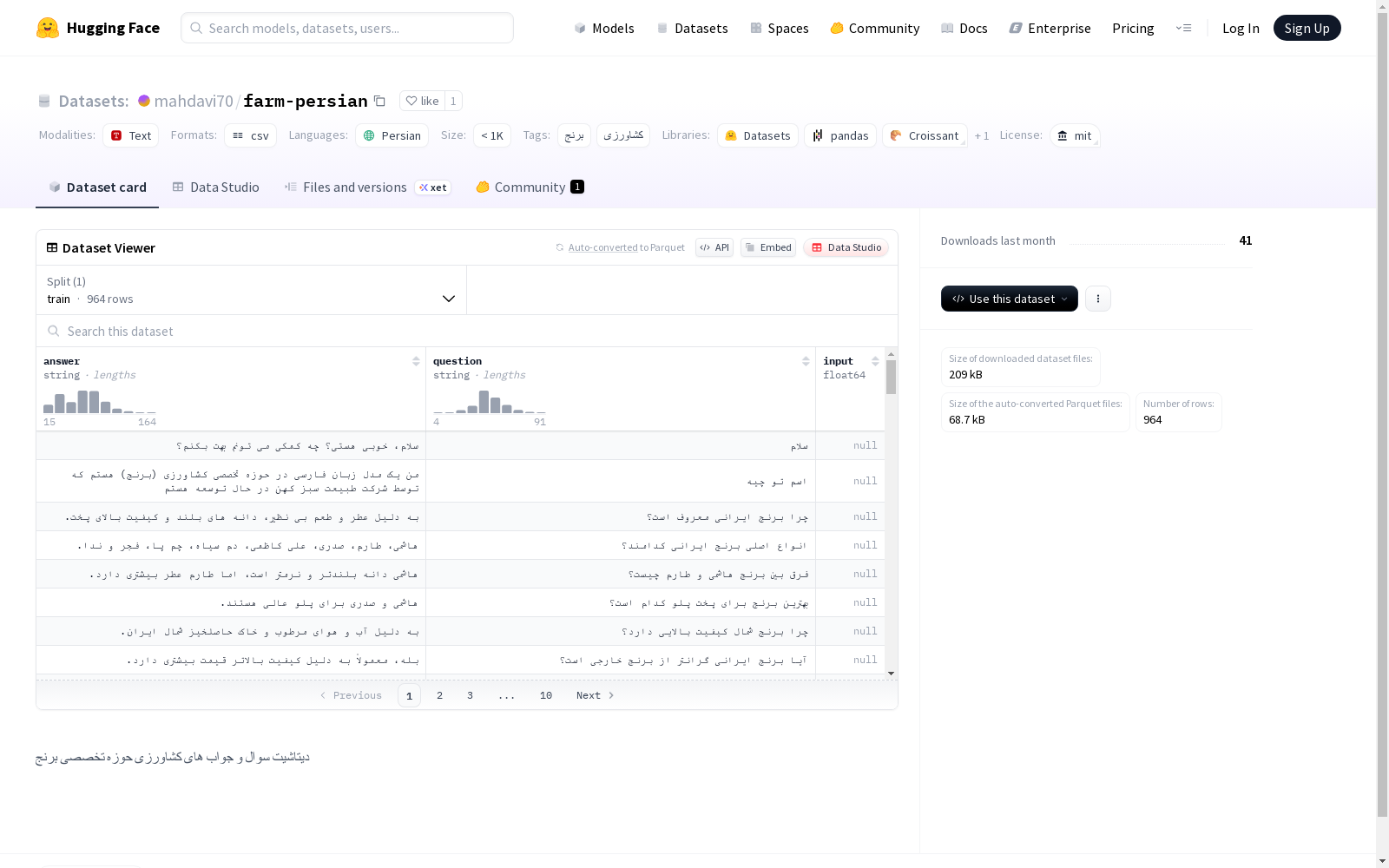This screenshot has height=868, width=1389.
Task: Open the API button in Dataset Viewer
Action: click(x=714, y=247)
